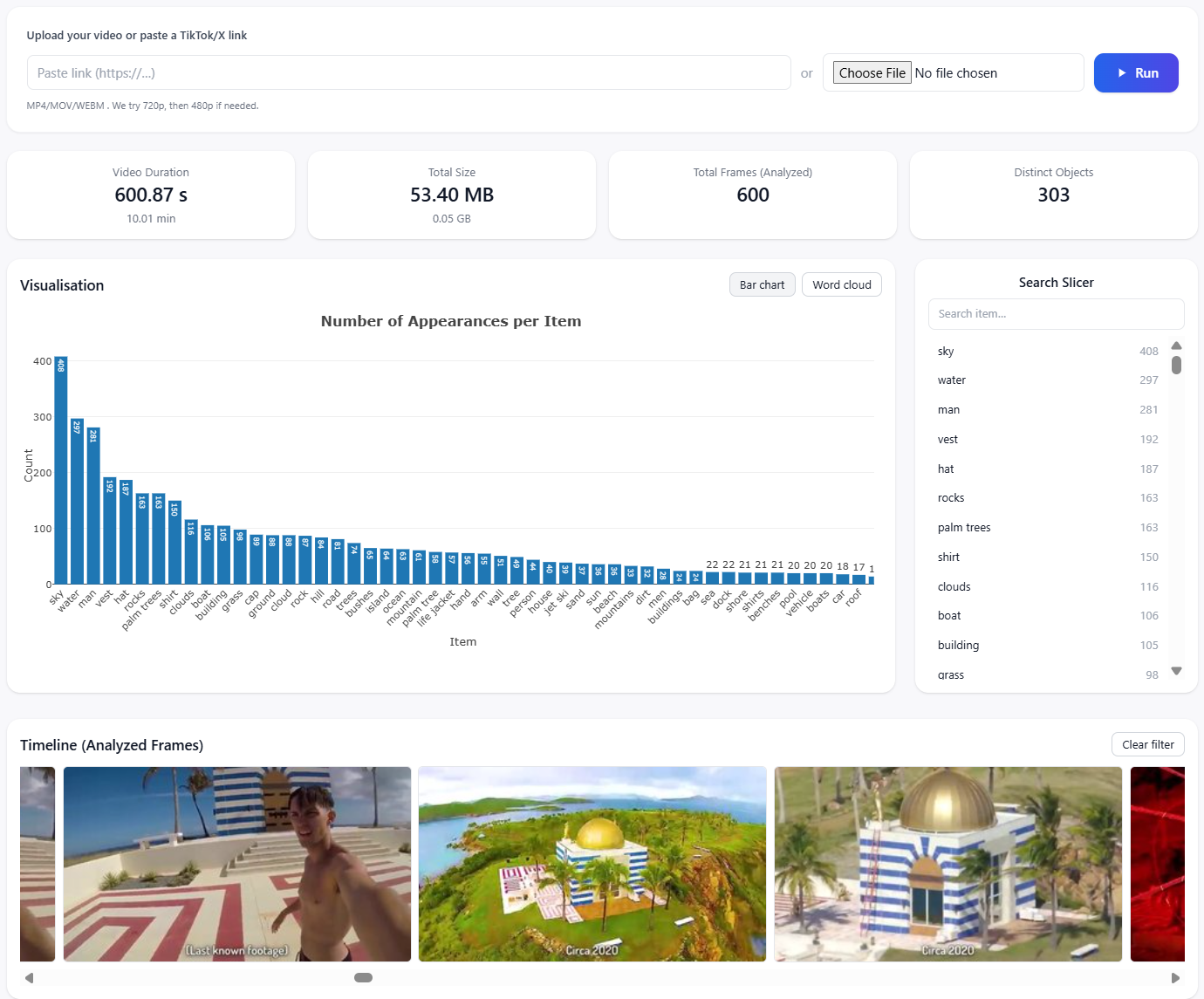Screen dimensions: 1204x999
Task: Click the Choose File button
Action: click(872, 73)
